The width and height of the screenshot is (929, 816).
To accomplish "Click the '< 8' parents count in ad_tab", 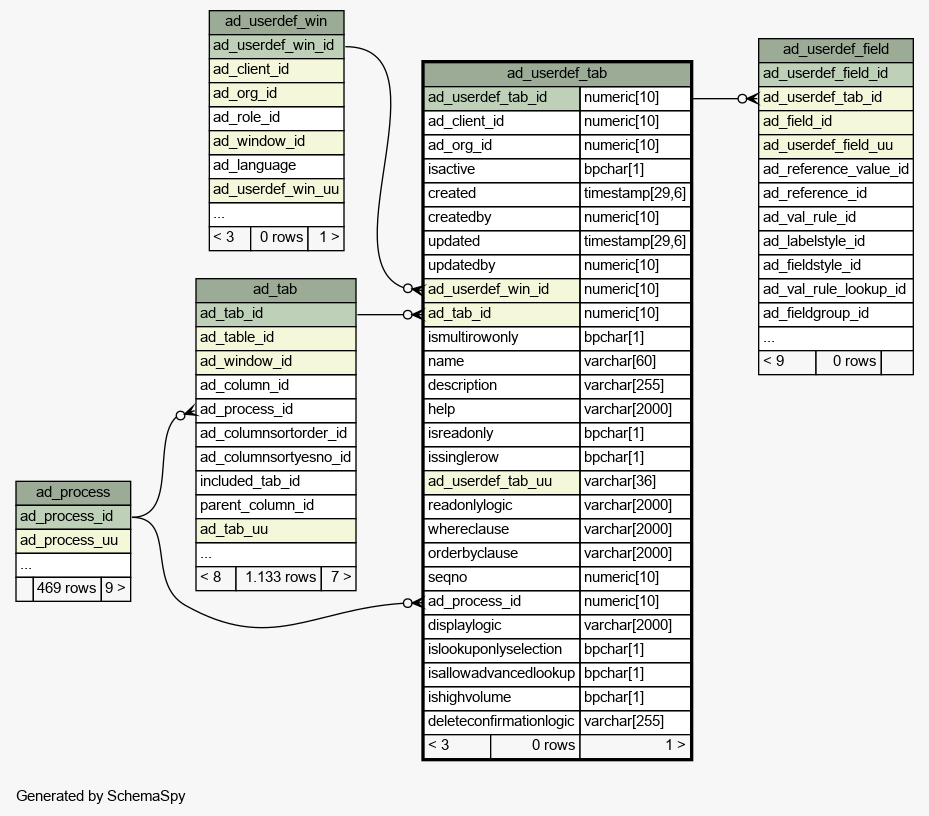I will coord(215,577).
